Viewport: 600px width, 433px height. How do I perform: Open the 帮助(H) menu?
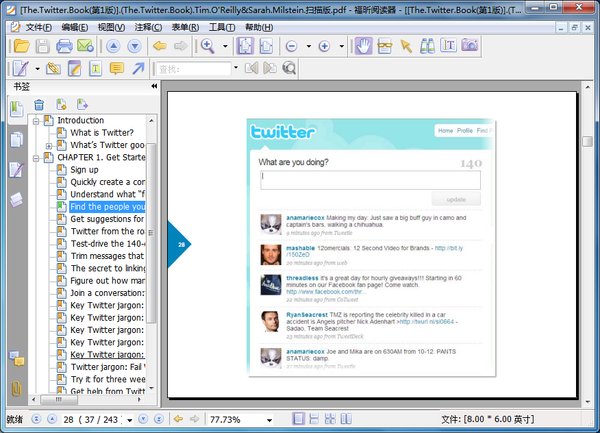259,27
